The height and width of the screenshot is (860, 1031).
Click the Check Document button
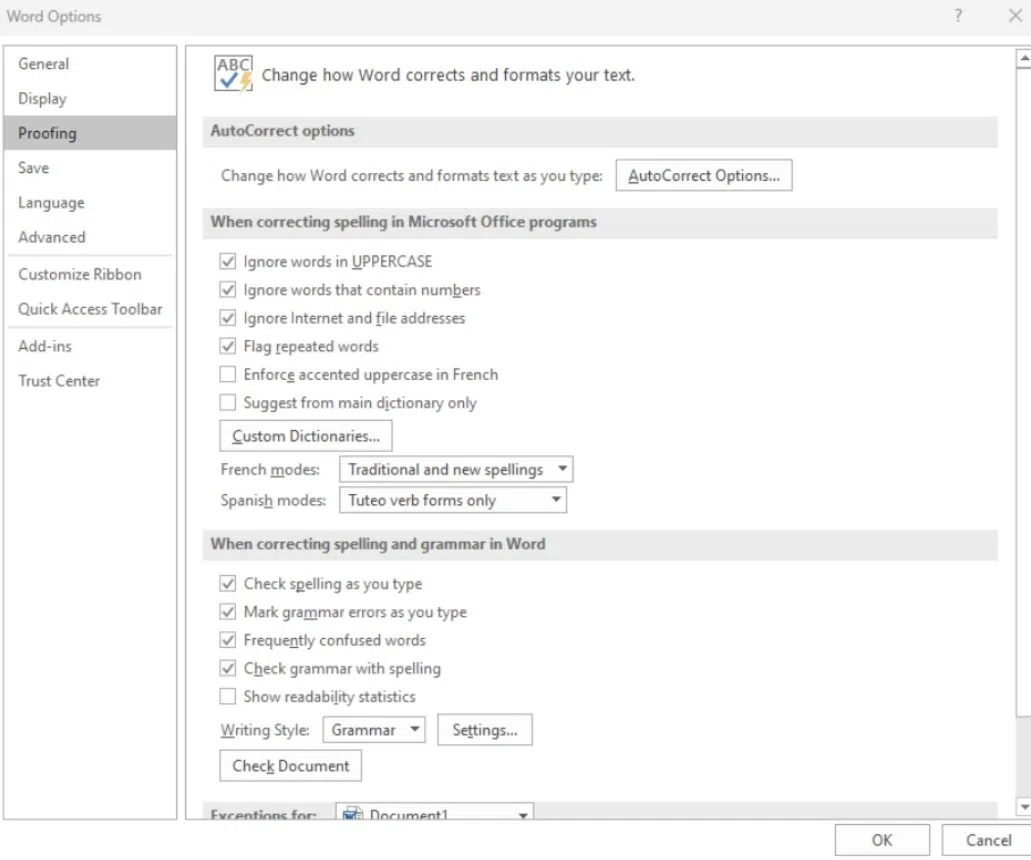(291, 766)
